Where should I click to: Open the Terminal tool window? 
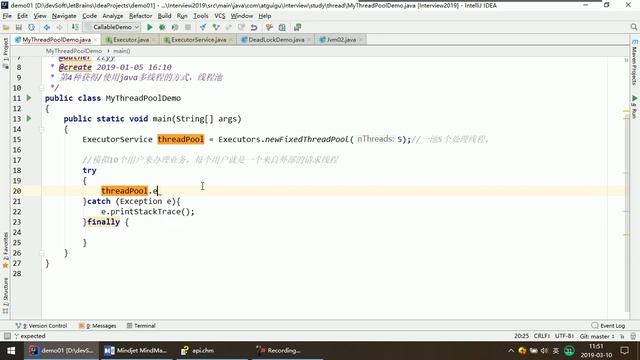141,326
